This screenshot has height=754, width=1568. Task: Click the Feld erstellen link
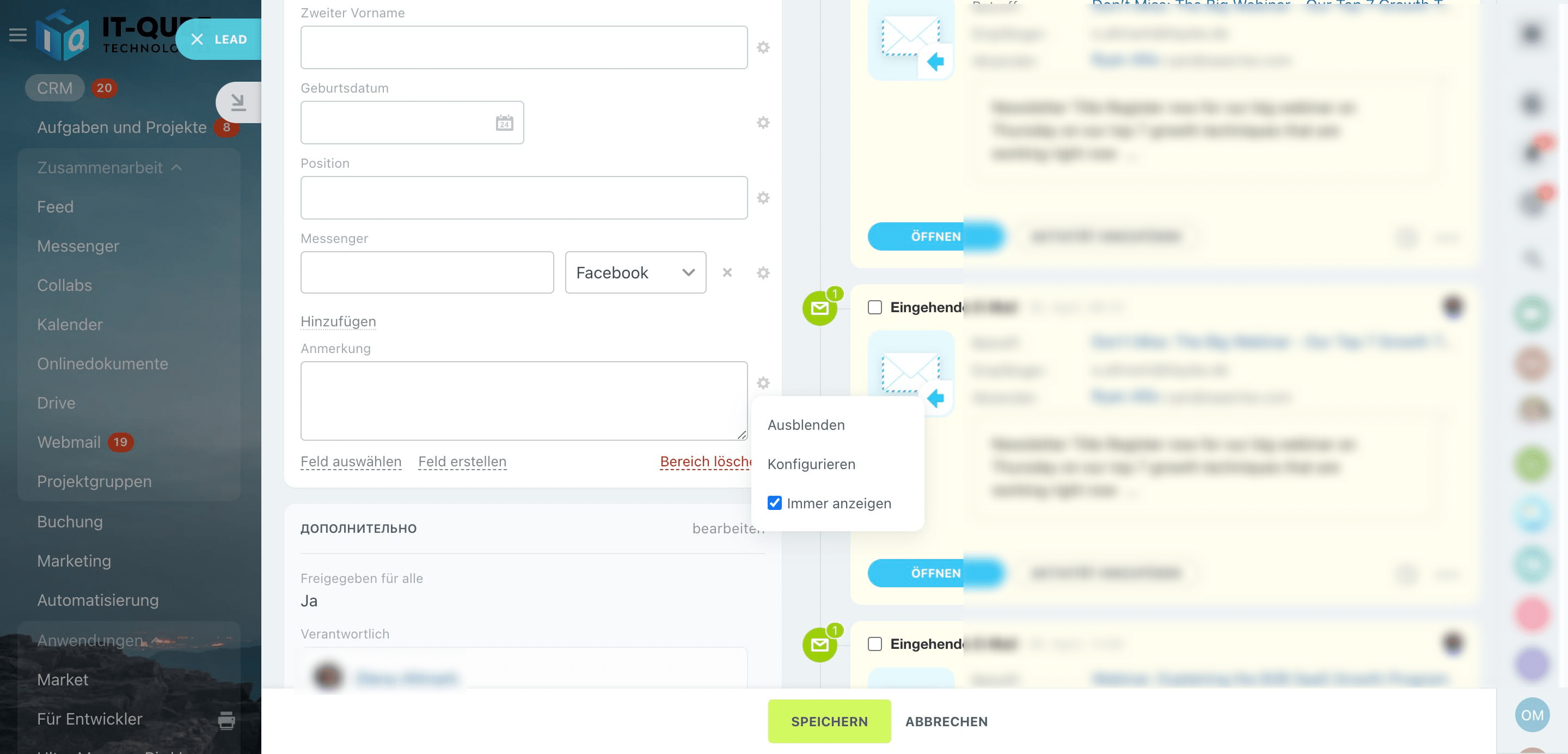click(x=462, y=461)
